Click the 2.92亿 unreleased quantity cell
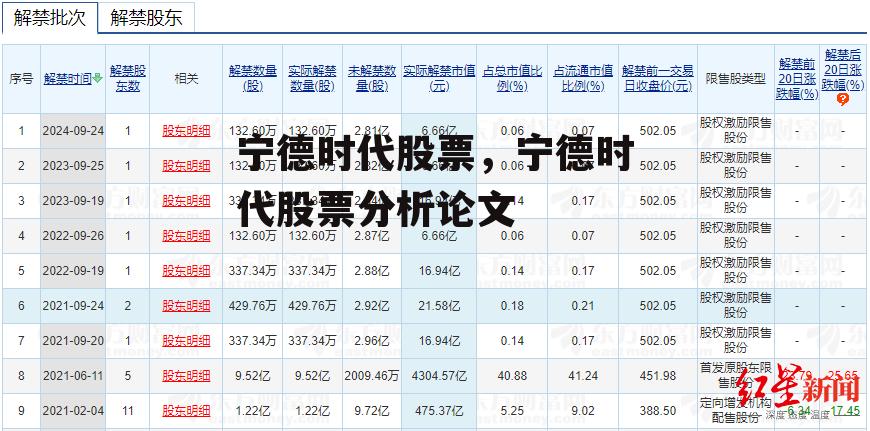The height and width of the screenshot is (431, 870). [x=372, y=306]
